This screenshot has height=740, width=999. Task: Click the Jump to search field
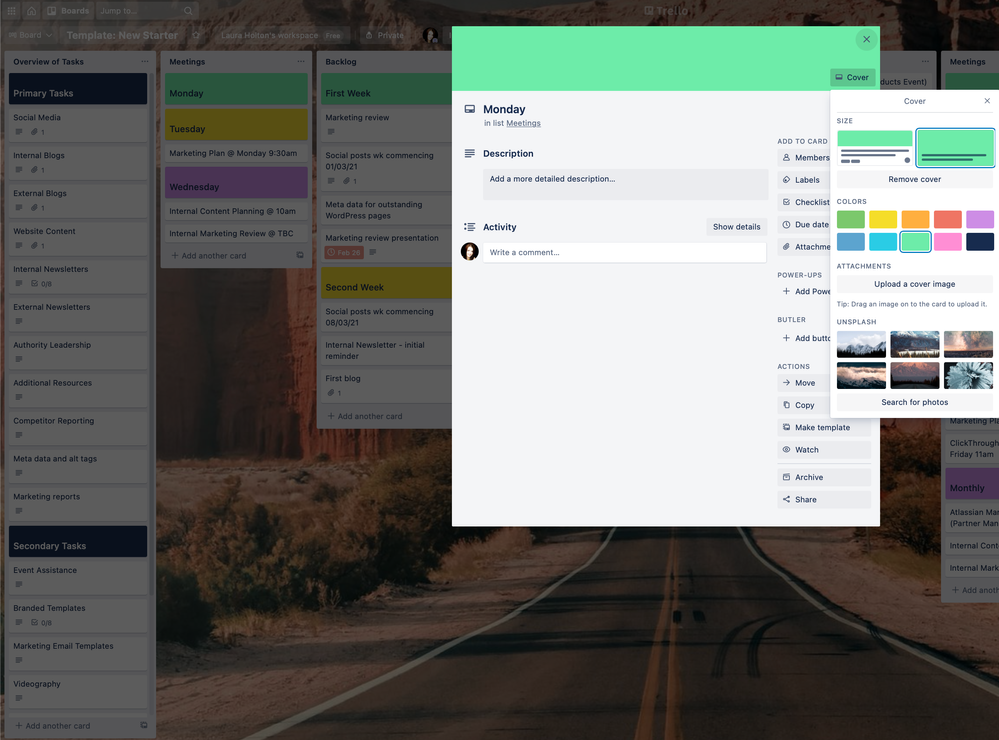pos(147,11)
